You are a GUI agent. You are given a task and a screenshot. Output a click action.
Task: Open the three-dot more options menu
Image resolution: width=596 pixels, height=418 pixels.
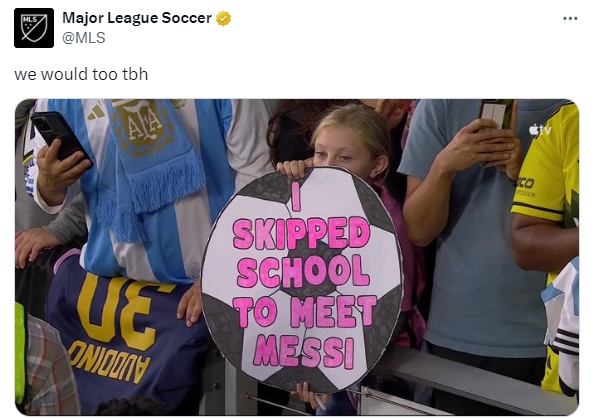tap(570, 18)
